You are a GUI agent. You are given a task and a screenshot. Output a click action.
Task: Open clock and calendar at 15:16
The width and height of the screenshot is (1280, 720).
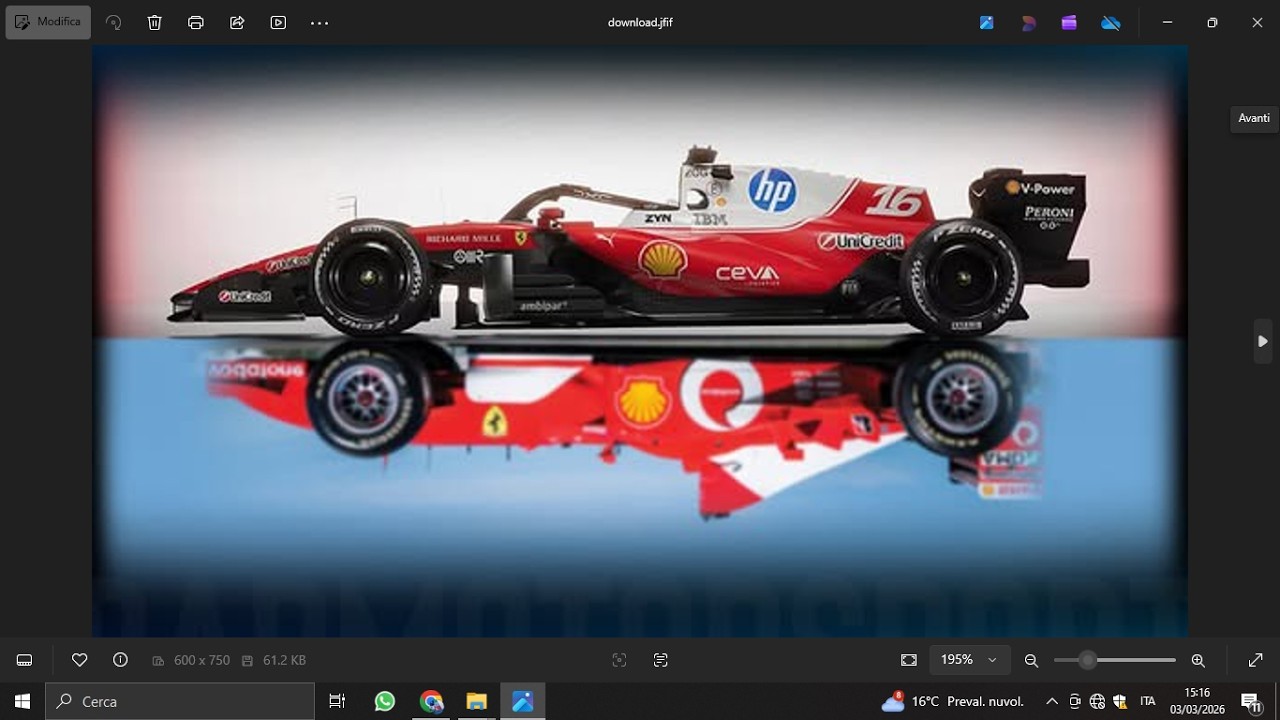(x=1197, y=701)
